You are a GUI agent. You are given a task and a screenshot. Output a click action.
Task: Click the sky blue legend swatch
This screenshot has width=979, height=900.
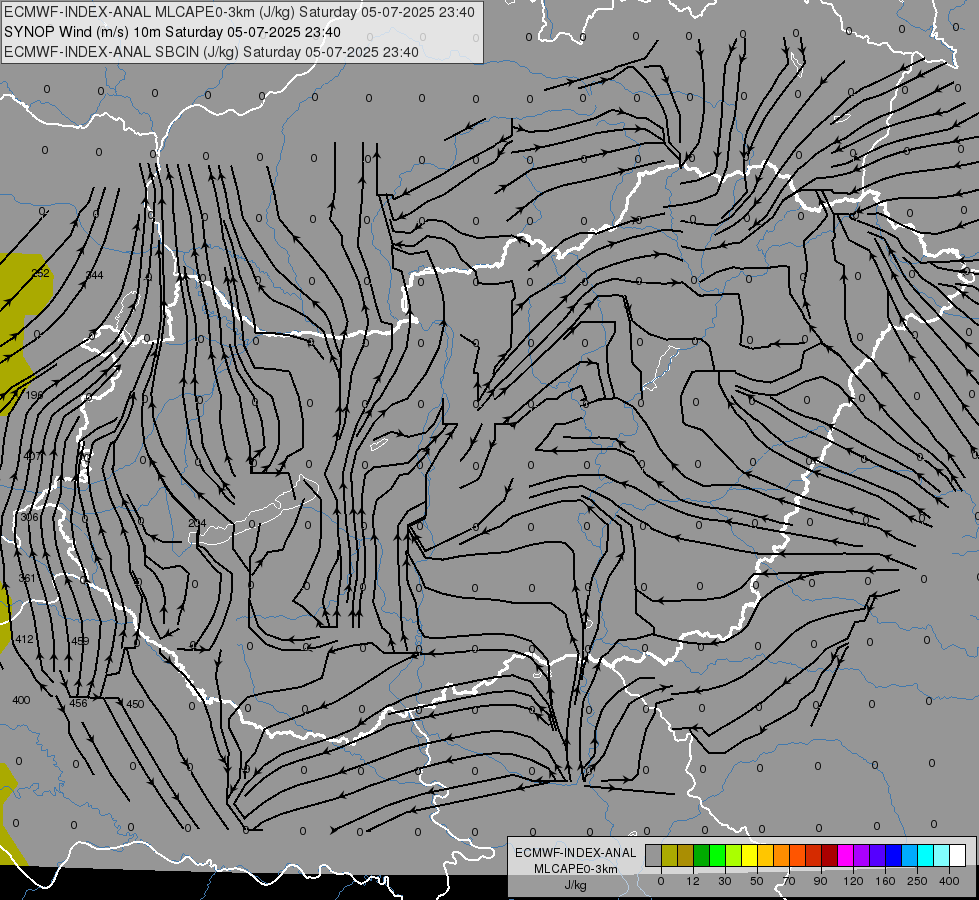point(909,855)
